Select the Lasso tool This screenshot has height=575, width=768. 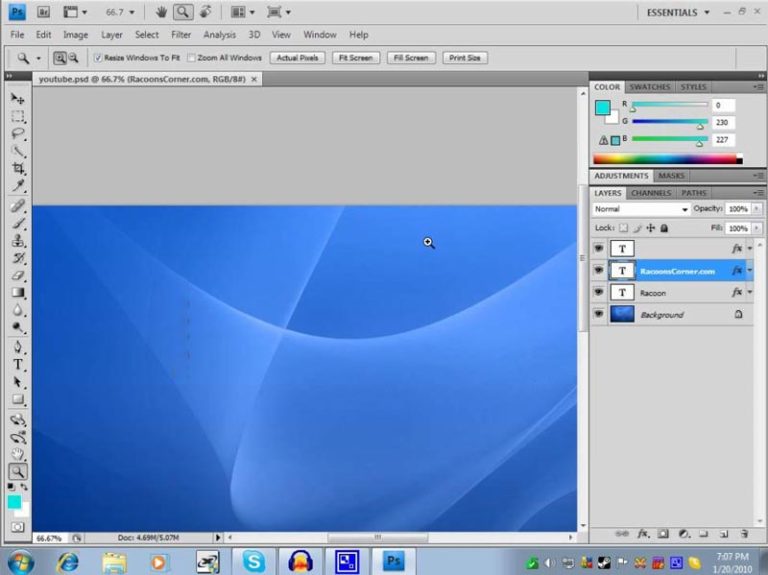(x=18, y=134)
